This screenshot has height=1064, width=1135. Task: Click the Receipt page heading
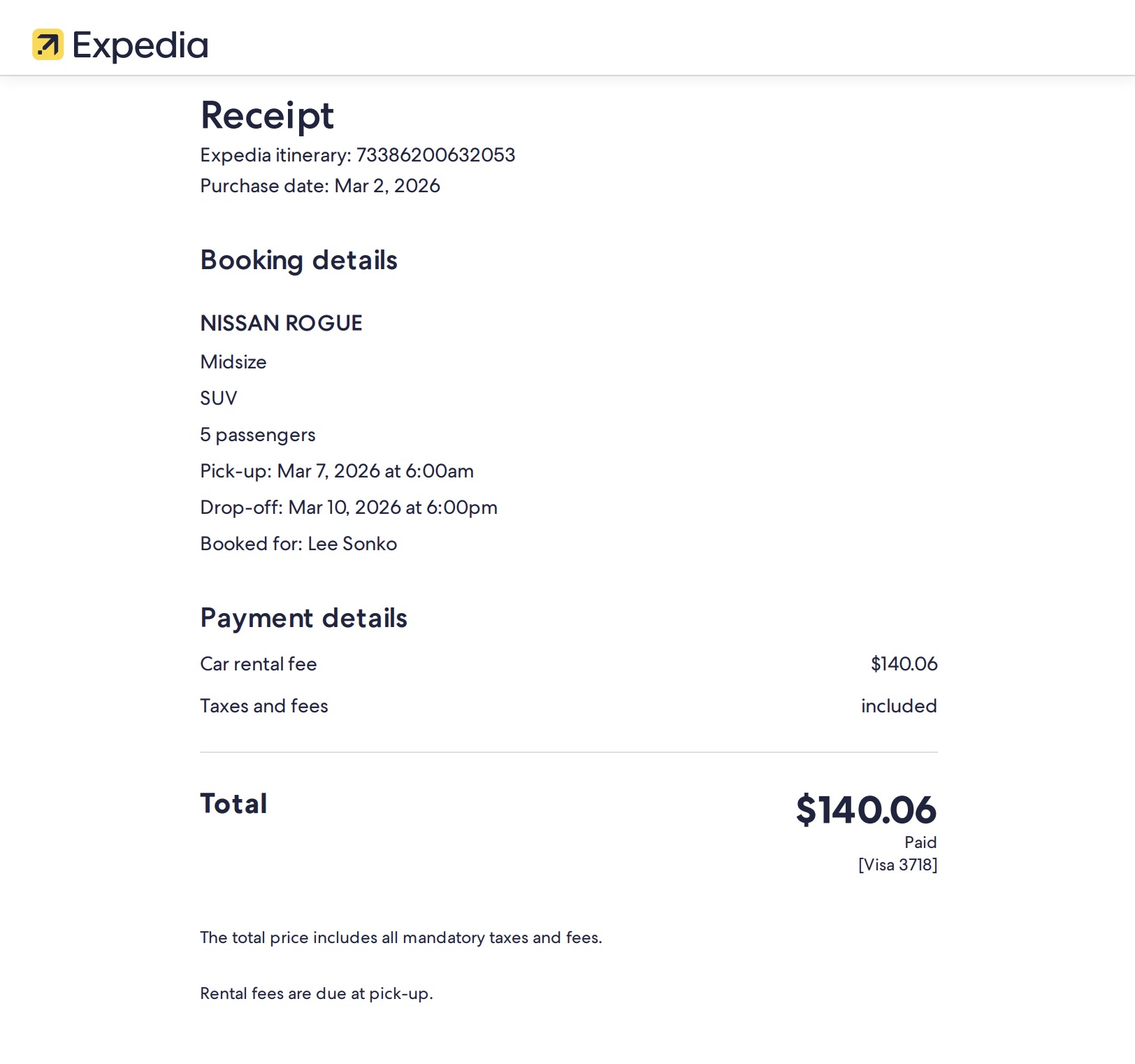click(267, 115)
